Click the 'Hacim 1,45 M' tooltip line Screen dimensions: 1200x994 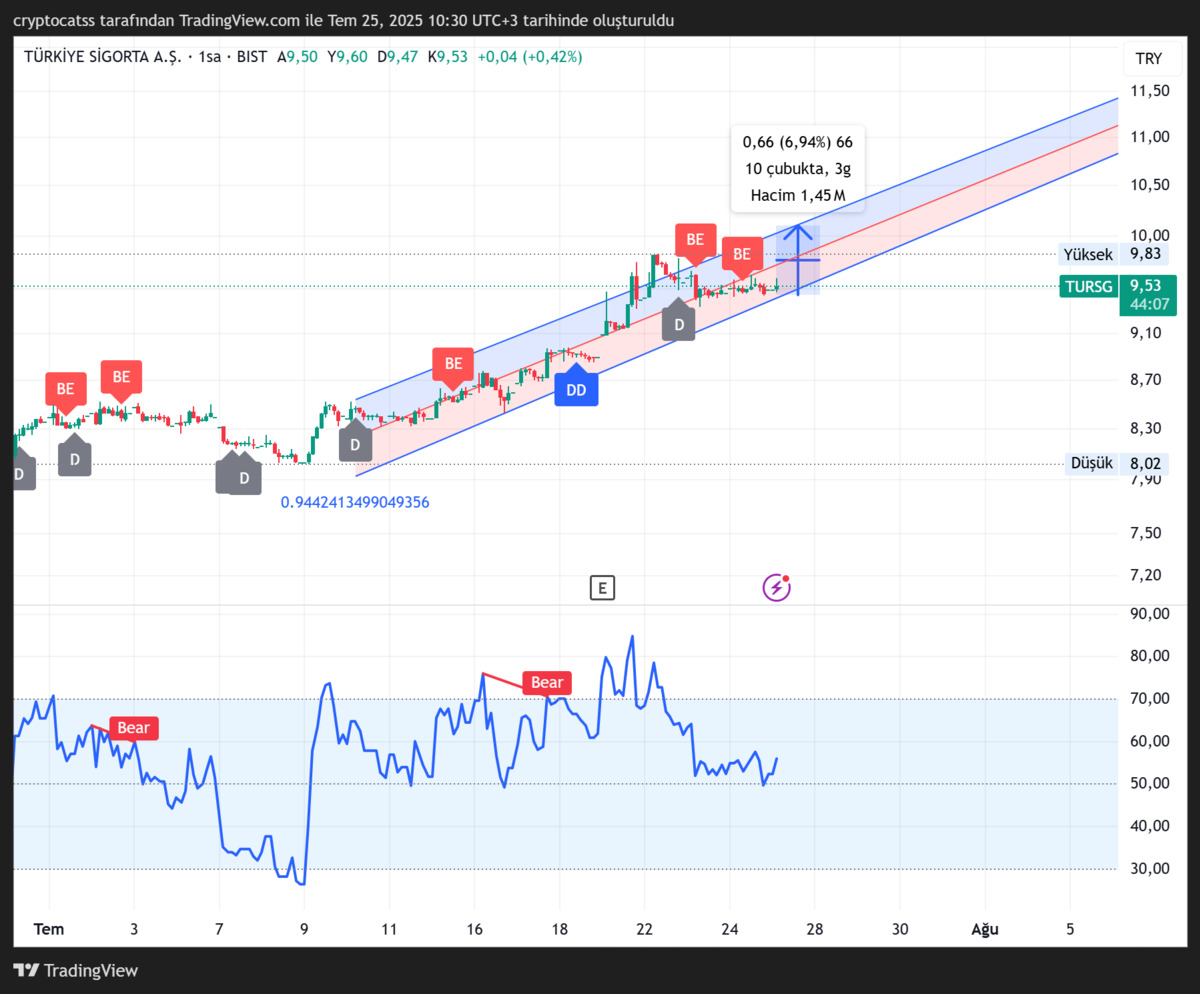[798, 196]
